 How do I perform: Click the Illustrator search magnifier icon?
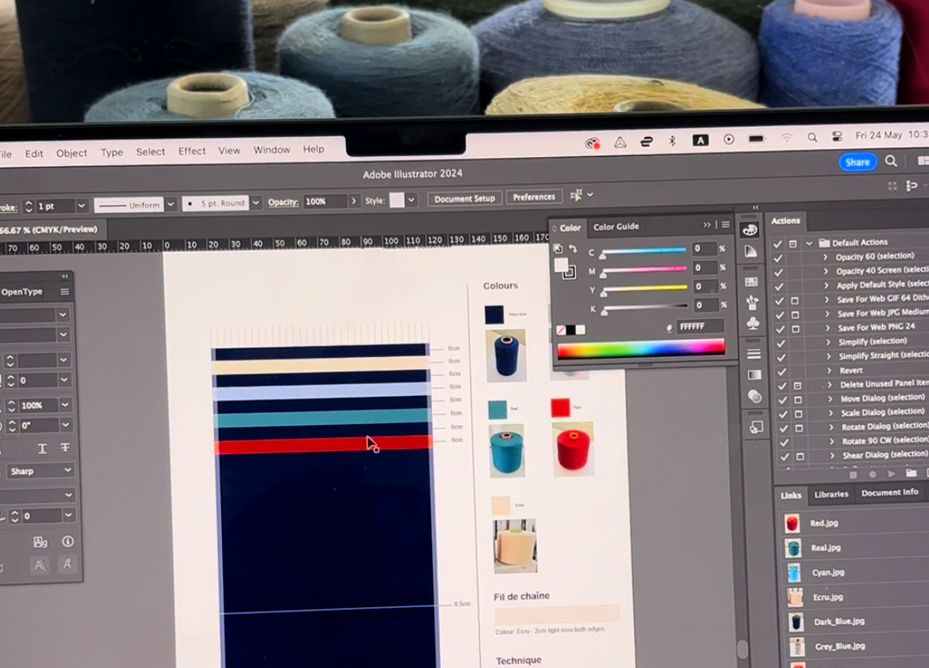pos(890,162)
